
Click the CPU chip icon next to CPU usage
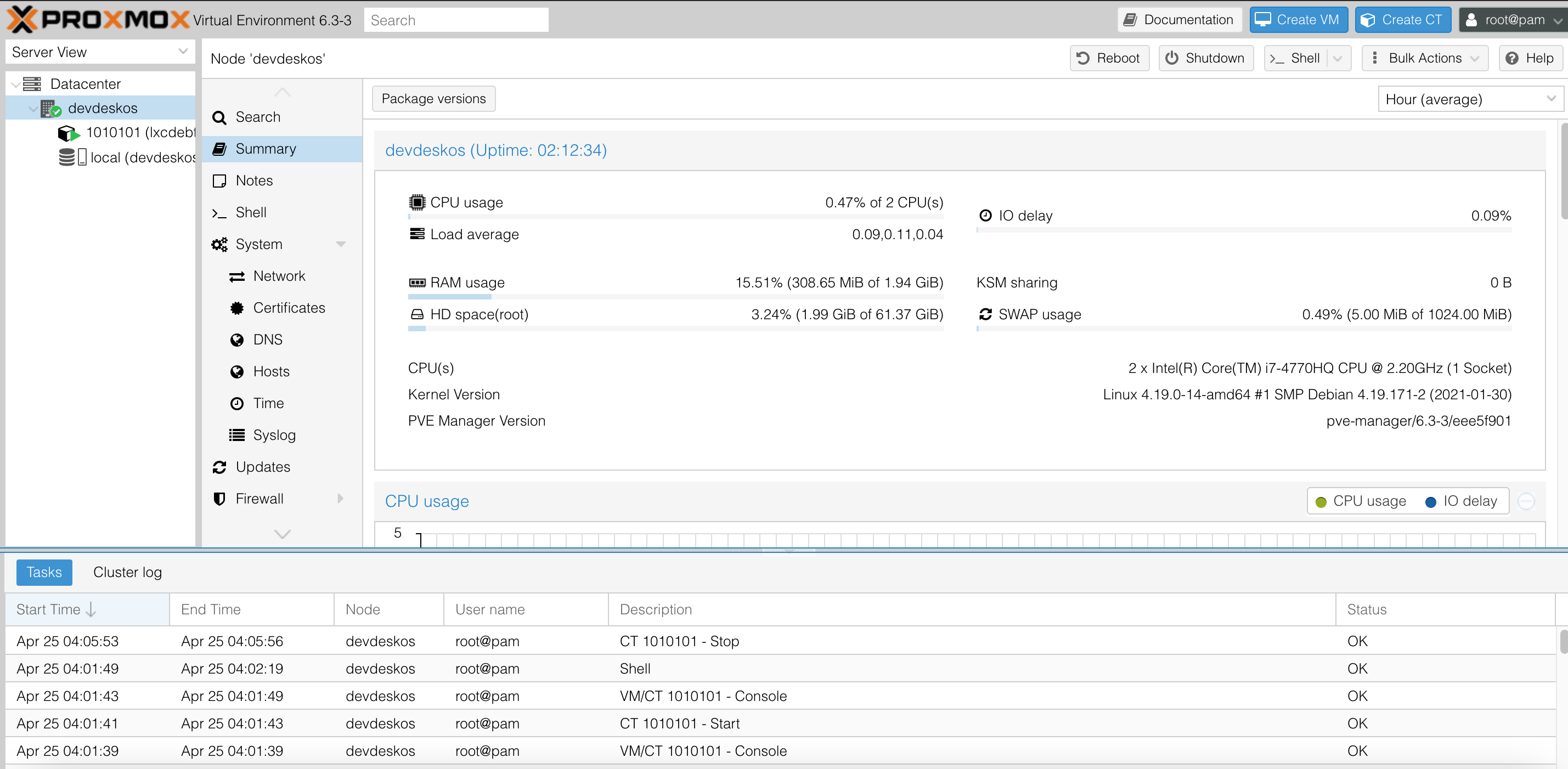click(417, 202)
